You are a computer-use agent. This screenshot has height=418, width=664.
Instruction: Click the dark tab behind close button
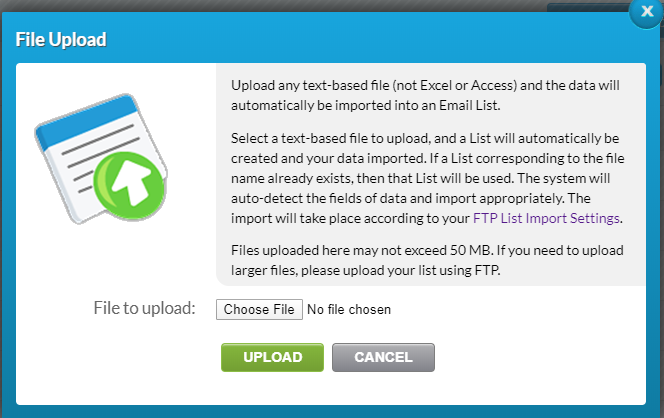tap(589, 7)
